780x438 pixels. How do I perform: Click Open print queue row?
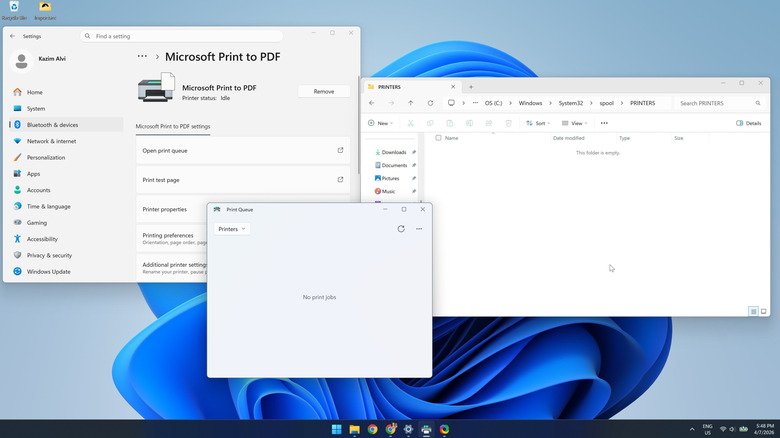pyautogui.click(x=243, y=150)
